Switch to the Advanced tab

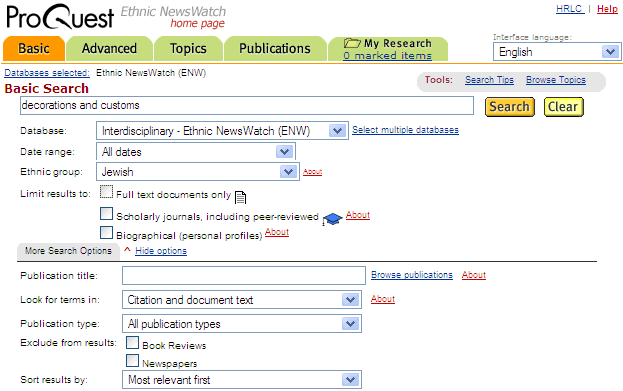(x=109, y=48)
